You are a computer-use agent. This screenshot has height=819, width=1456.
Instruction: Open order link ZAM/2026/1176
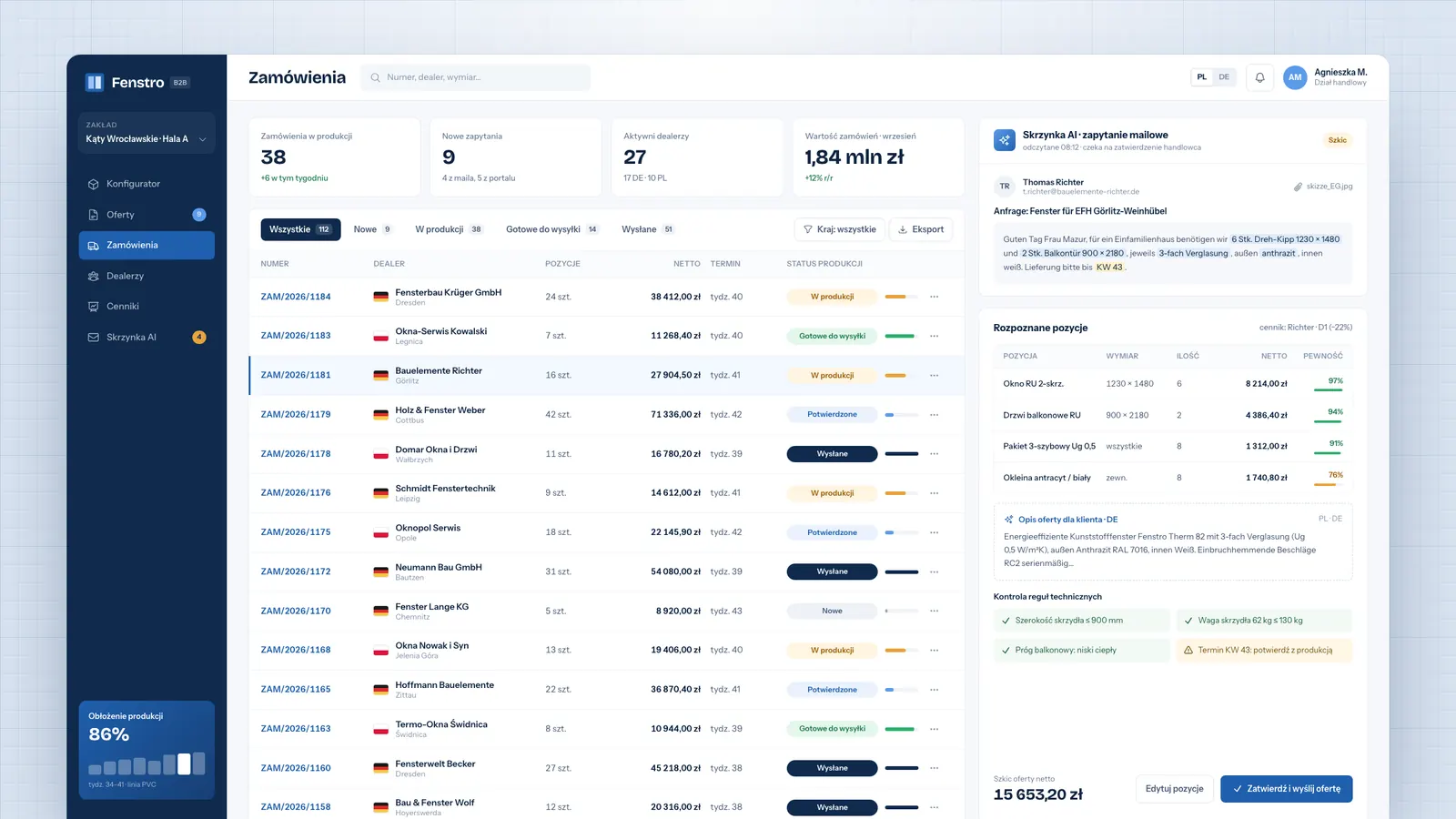point(296,493)
